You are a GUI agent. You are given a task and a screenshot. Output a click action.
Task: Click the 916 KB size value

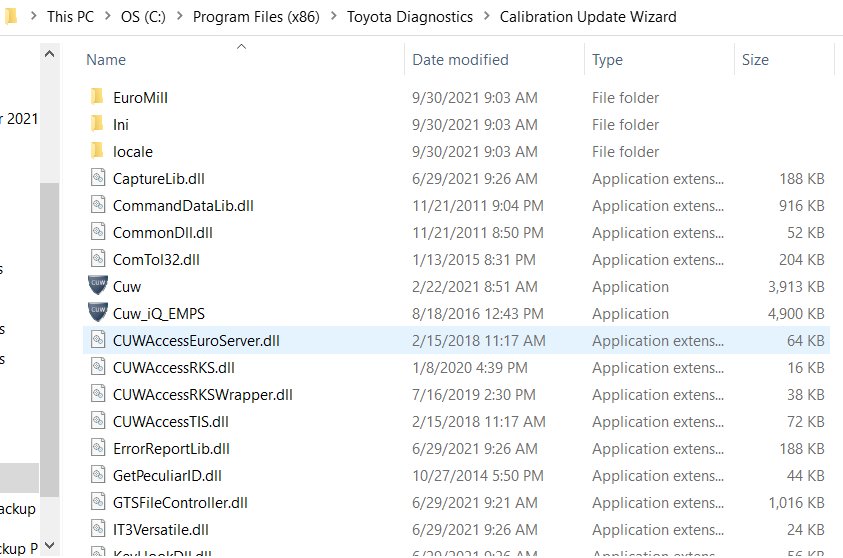pos(802,205)
